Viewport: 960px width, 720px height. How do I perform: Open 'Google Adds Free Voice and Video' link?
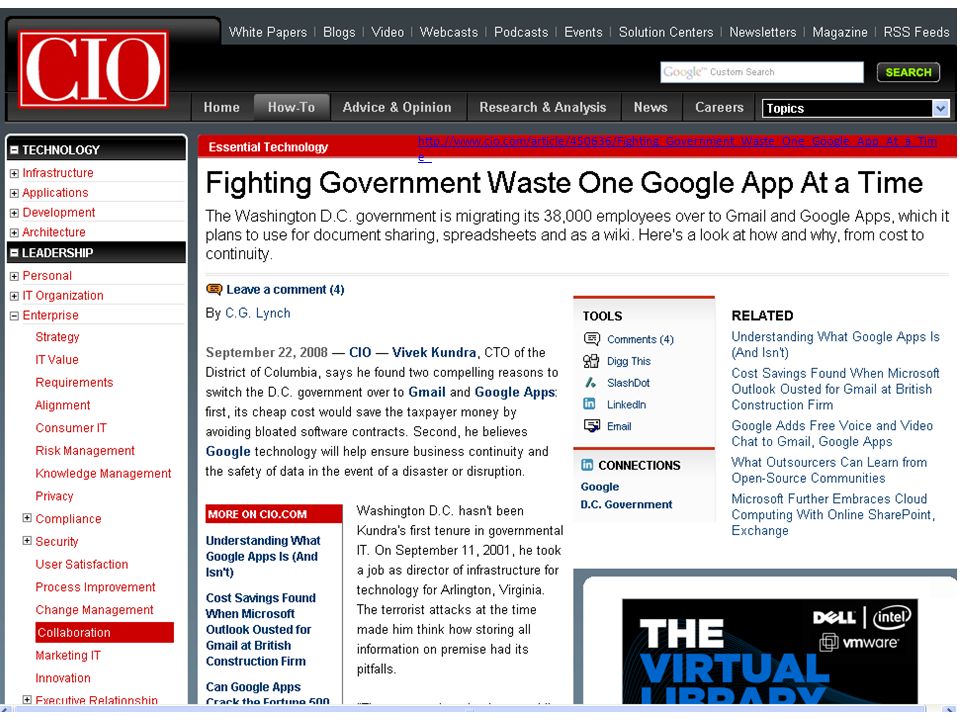[832, 433]
